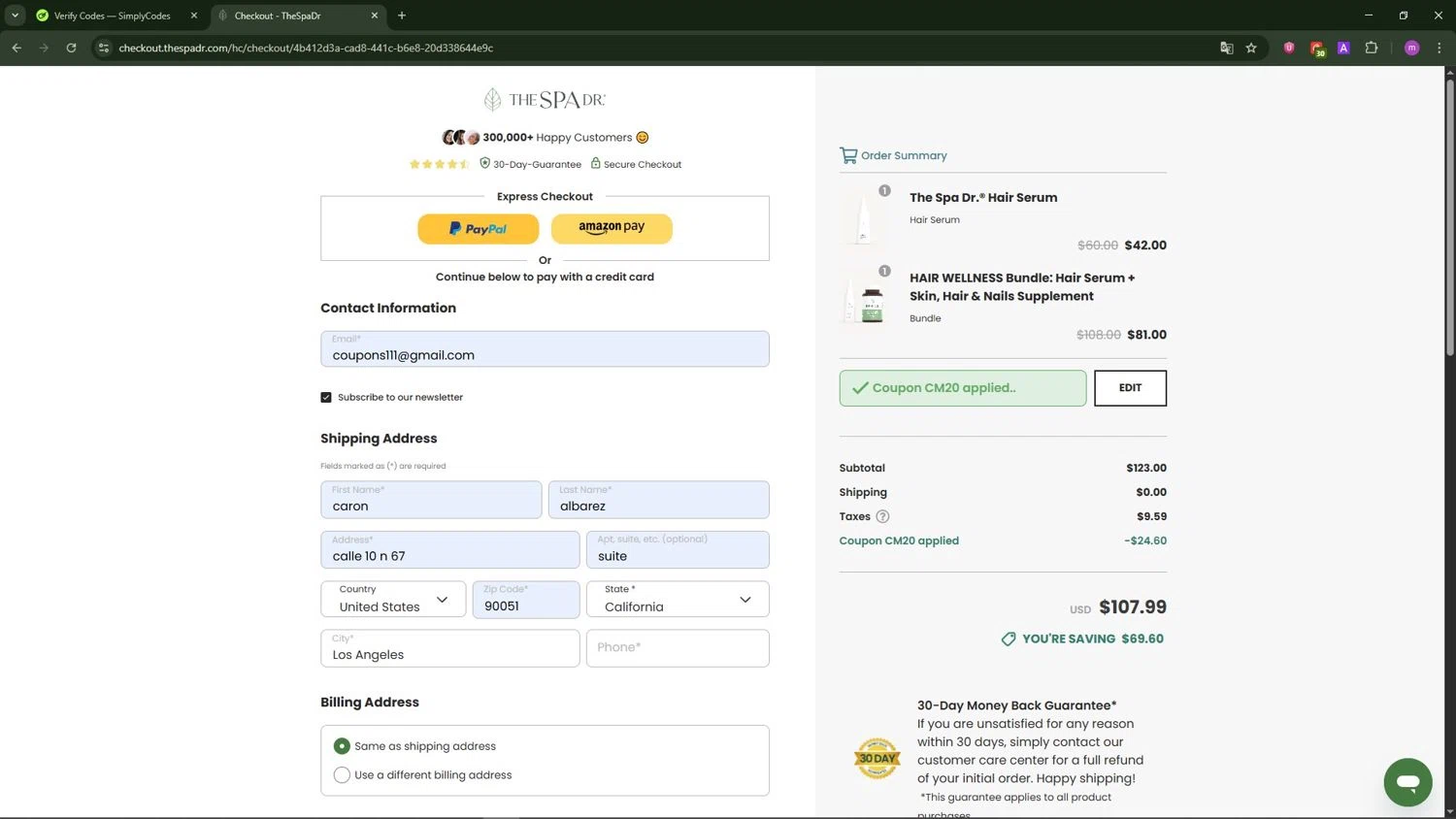Click the City field
The height and width of the screenshot is (819, 1456).
(449, 648)
